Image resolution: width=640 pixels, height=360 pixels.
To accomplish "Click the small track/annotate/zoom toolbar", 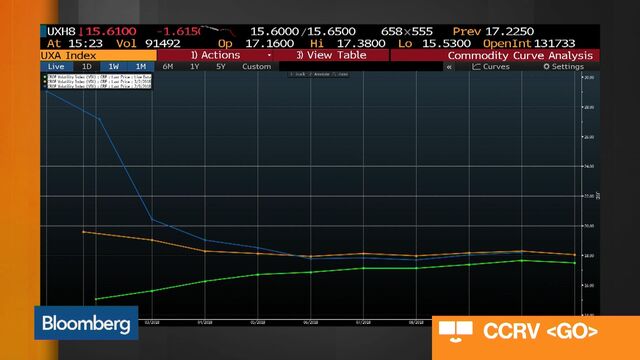I will [318, 74].
